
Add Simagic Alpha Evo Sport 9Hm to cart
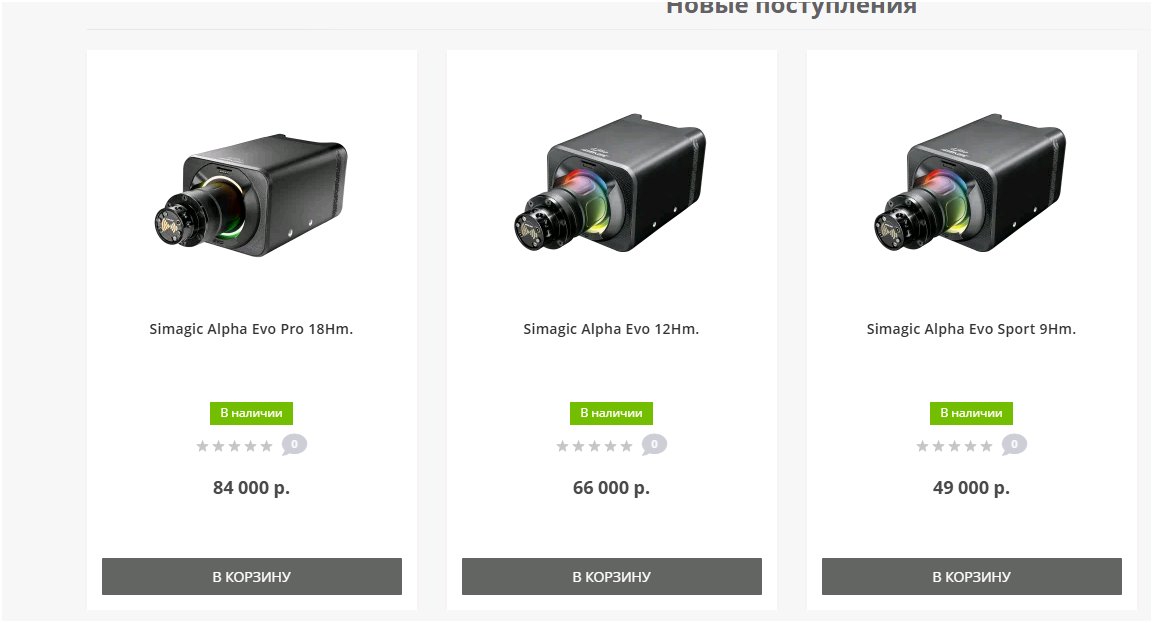pyautogui.click(x=971, y=577)
